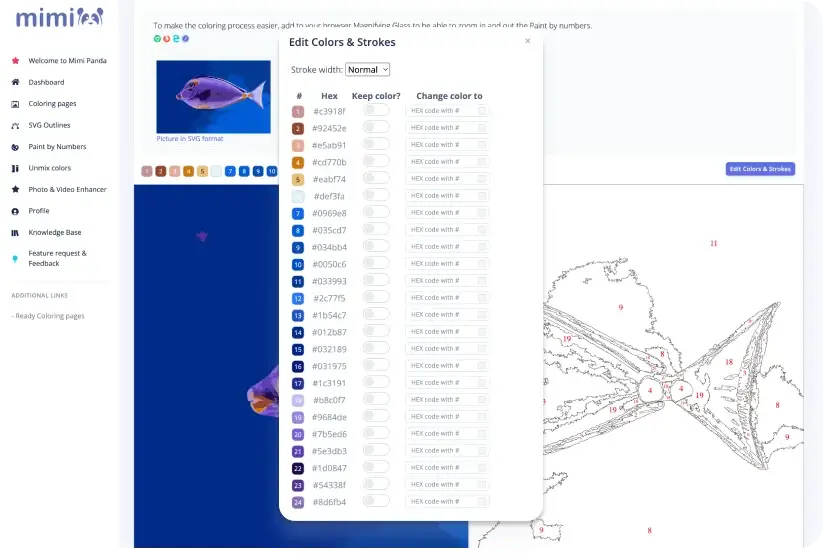Toggle Keep color for #1d0847
Screen dimensions: 823x559
[x=375, y=468]
